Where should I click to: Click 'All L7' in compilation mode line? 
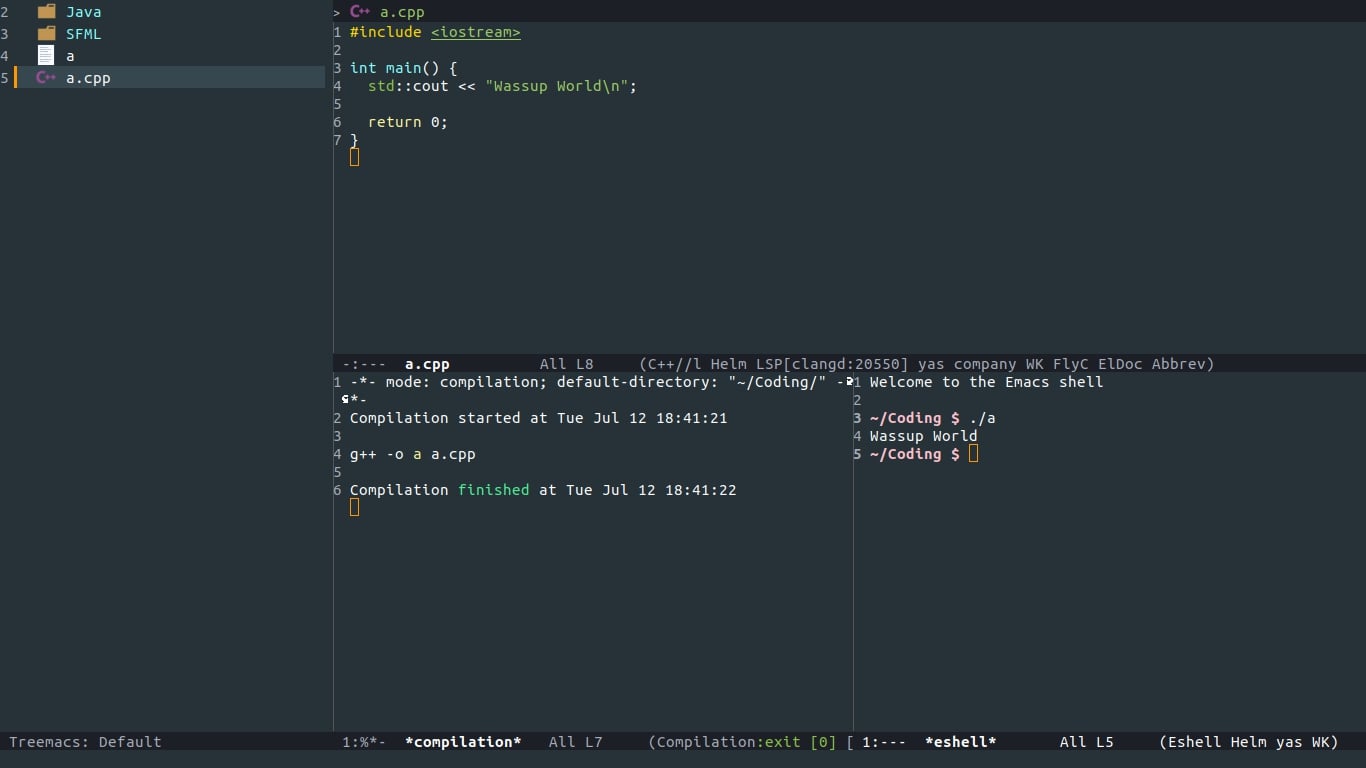click(x=575, y=742)
